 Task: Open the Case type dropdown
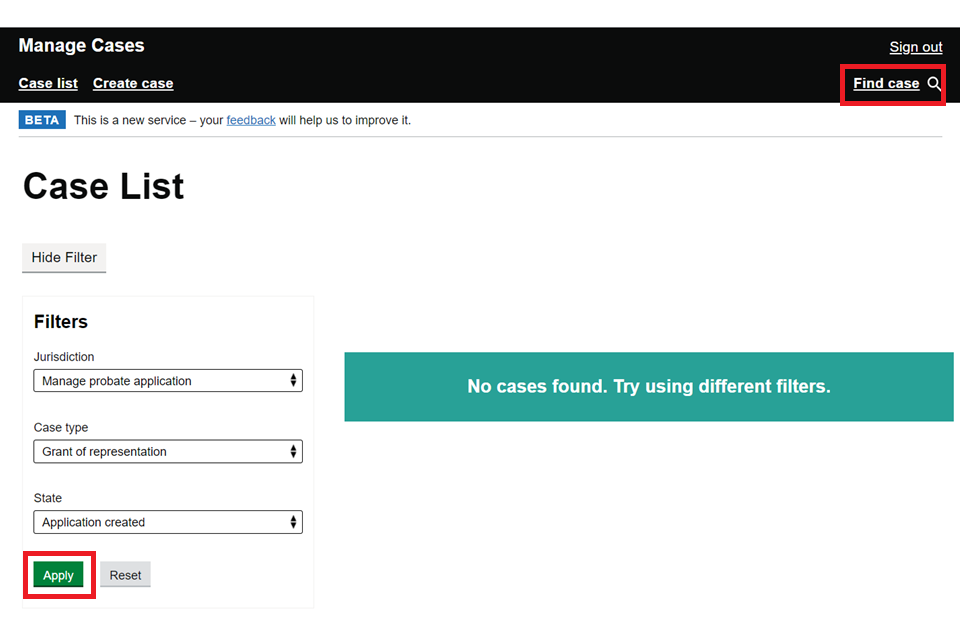coord(168,451)
